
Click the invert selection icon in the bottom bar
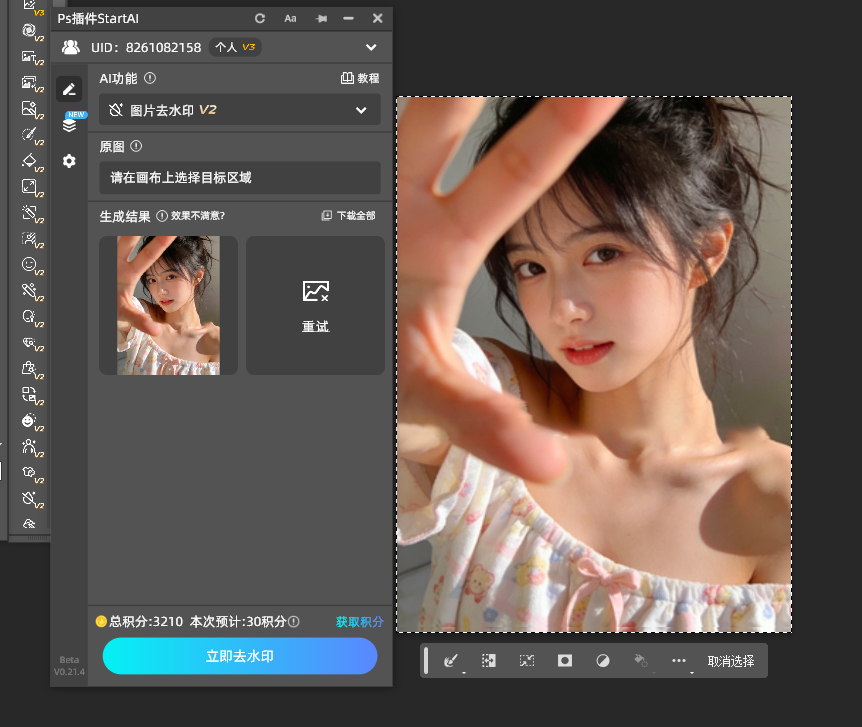525,660
